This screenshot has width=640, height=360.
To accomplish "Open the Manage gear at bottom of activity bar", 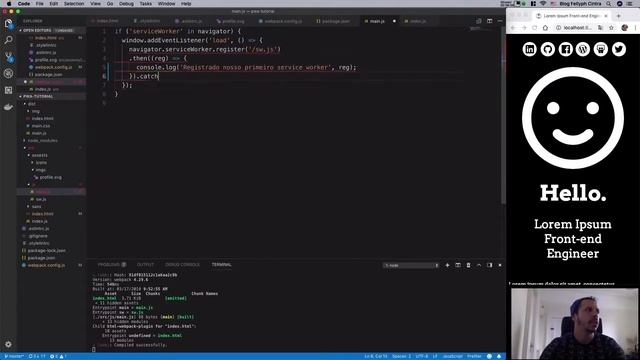I will pos(8,344).
